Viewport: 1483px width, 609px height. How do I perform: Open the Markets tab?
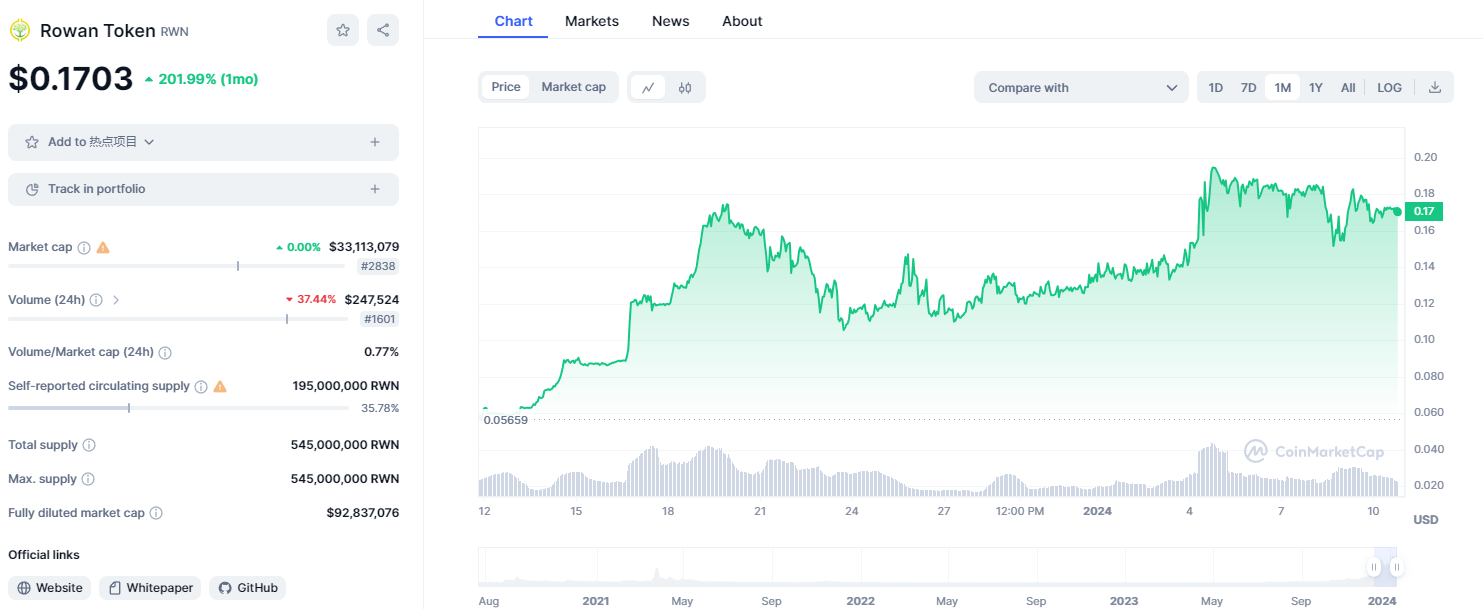(x=592, y=21)
